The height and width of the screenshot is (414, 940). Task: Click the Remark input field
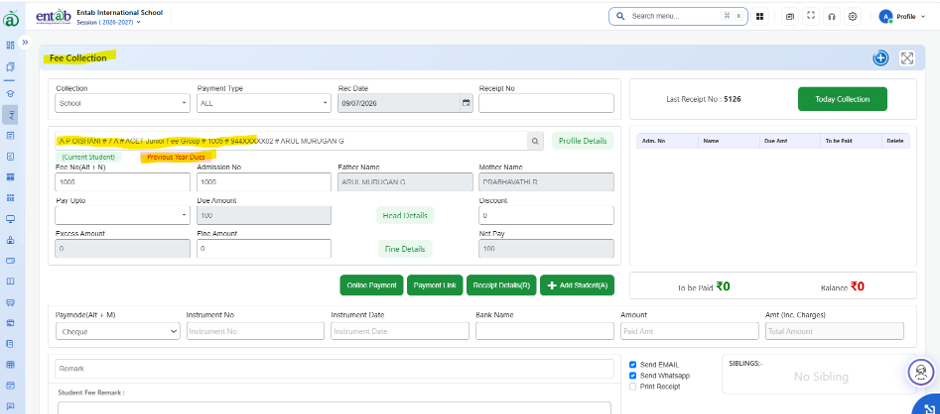335,369
